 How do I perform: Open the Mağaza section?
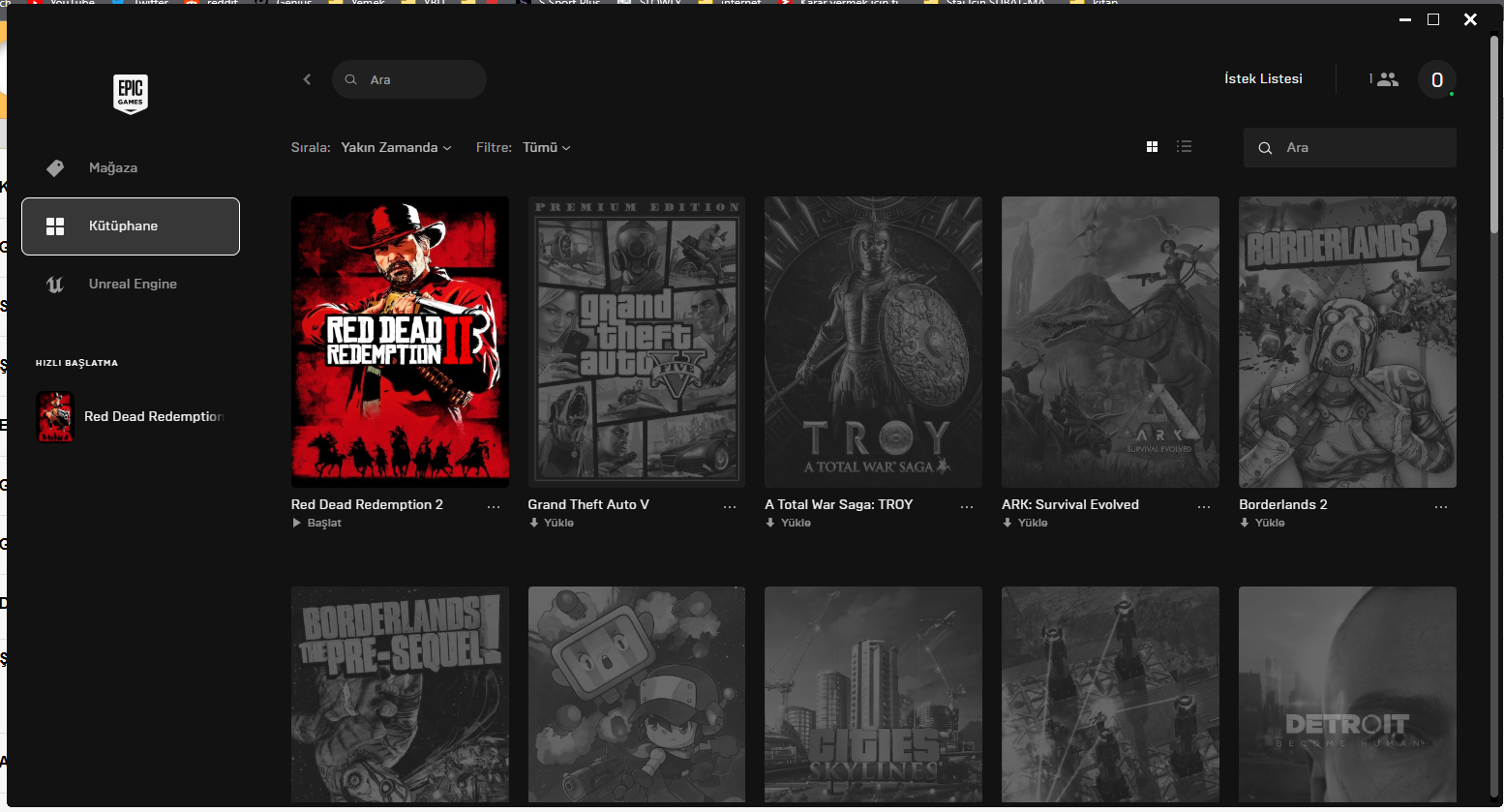point(131,167)
